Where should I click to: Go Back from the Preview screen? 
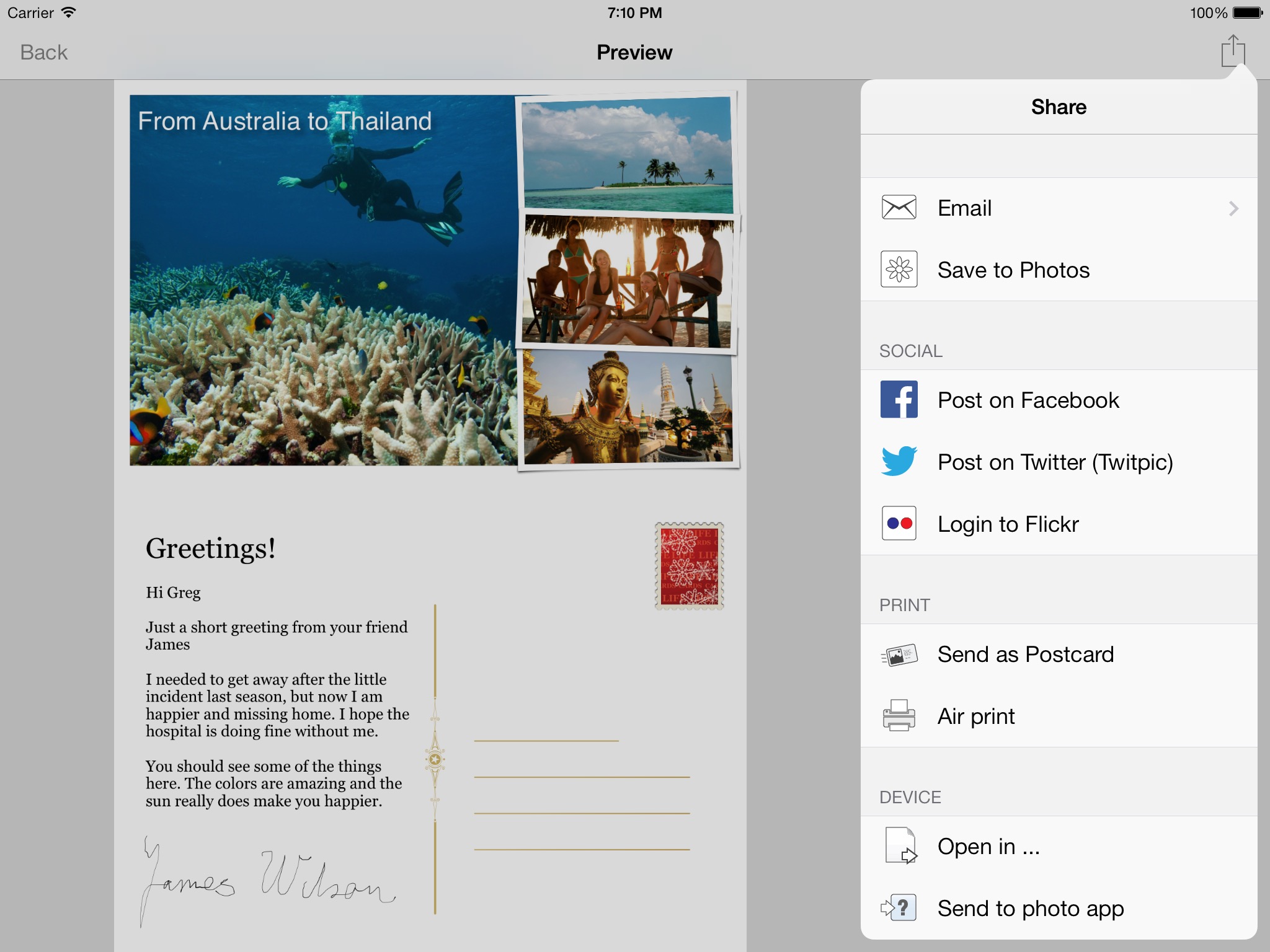click(43, 52)
